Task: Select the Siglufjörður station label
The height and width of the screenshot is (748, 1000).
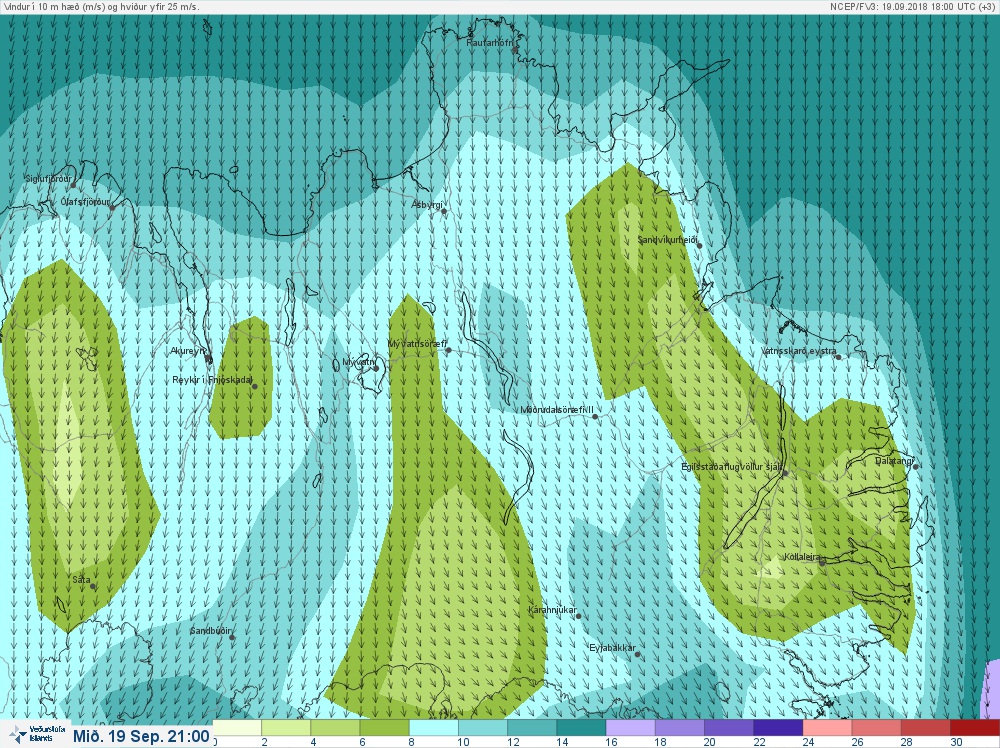Action: [48, 179]
